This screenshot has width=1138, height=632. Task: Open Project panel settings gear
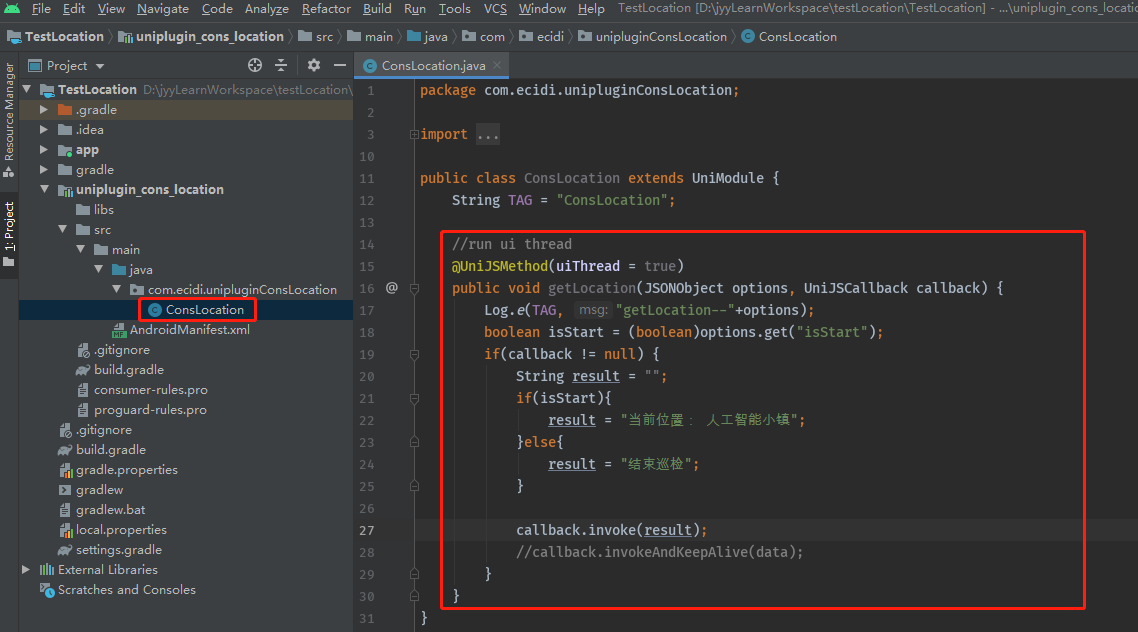tap(314, 65)
